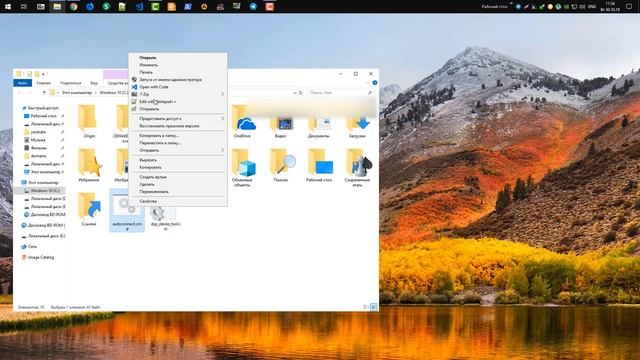Select the Origin folder
Screen dimensions: 640x360
click(x=89, y=121)
